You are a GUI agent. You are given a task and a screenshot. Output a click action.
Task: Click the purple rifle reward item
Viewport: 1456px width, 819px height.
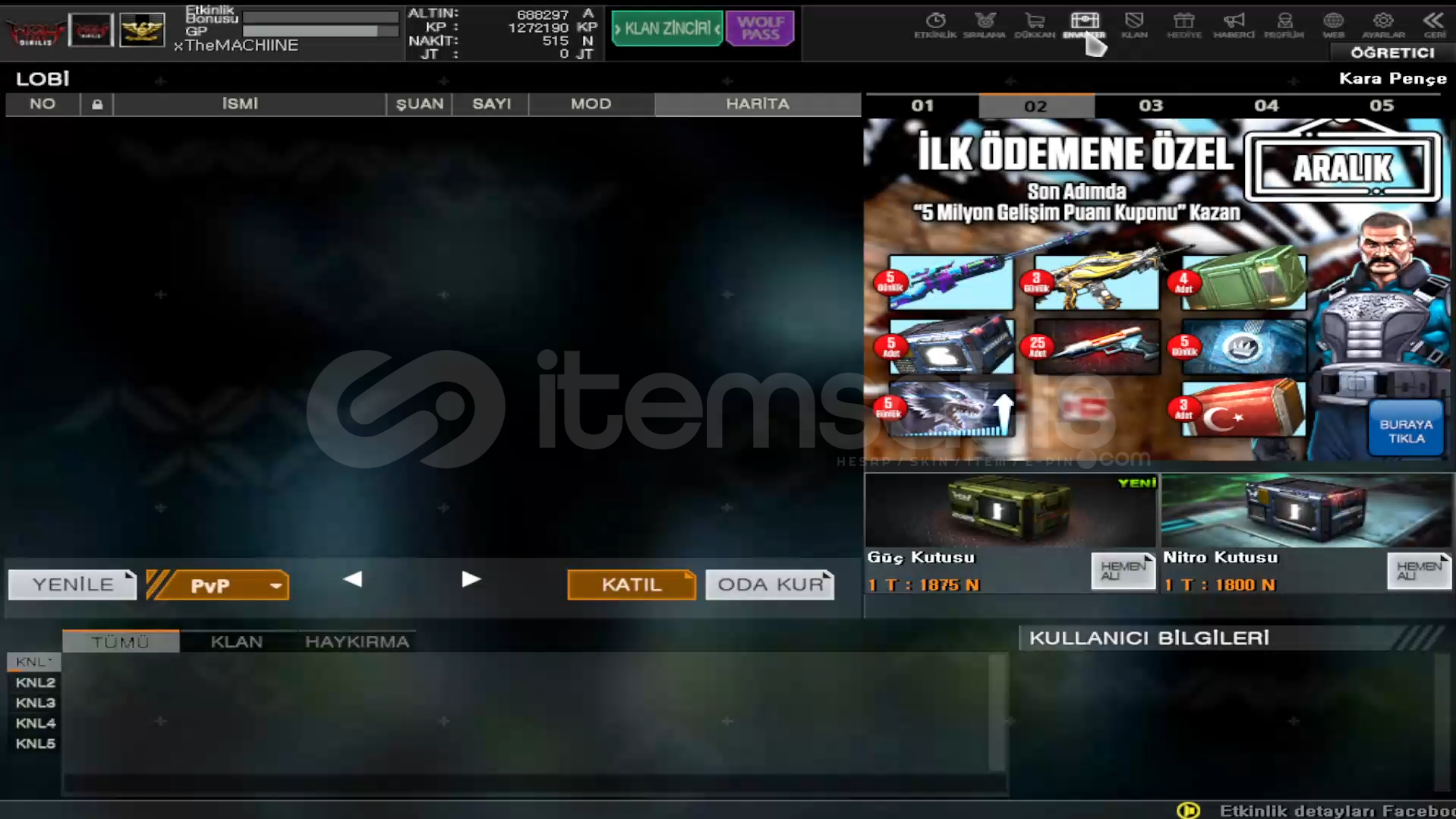pos(950,282)
